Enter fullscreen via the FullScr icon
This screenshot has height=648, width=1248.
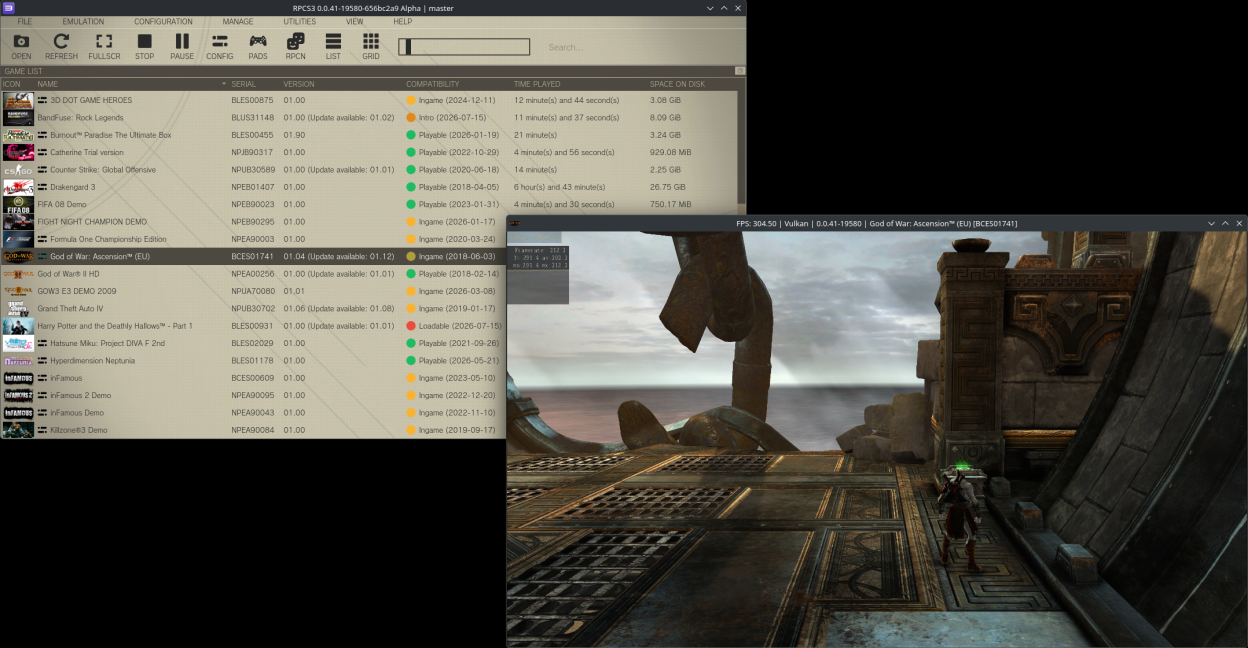pyautogui.click(x=104, y=46)
